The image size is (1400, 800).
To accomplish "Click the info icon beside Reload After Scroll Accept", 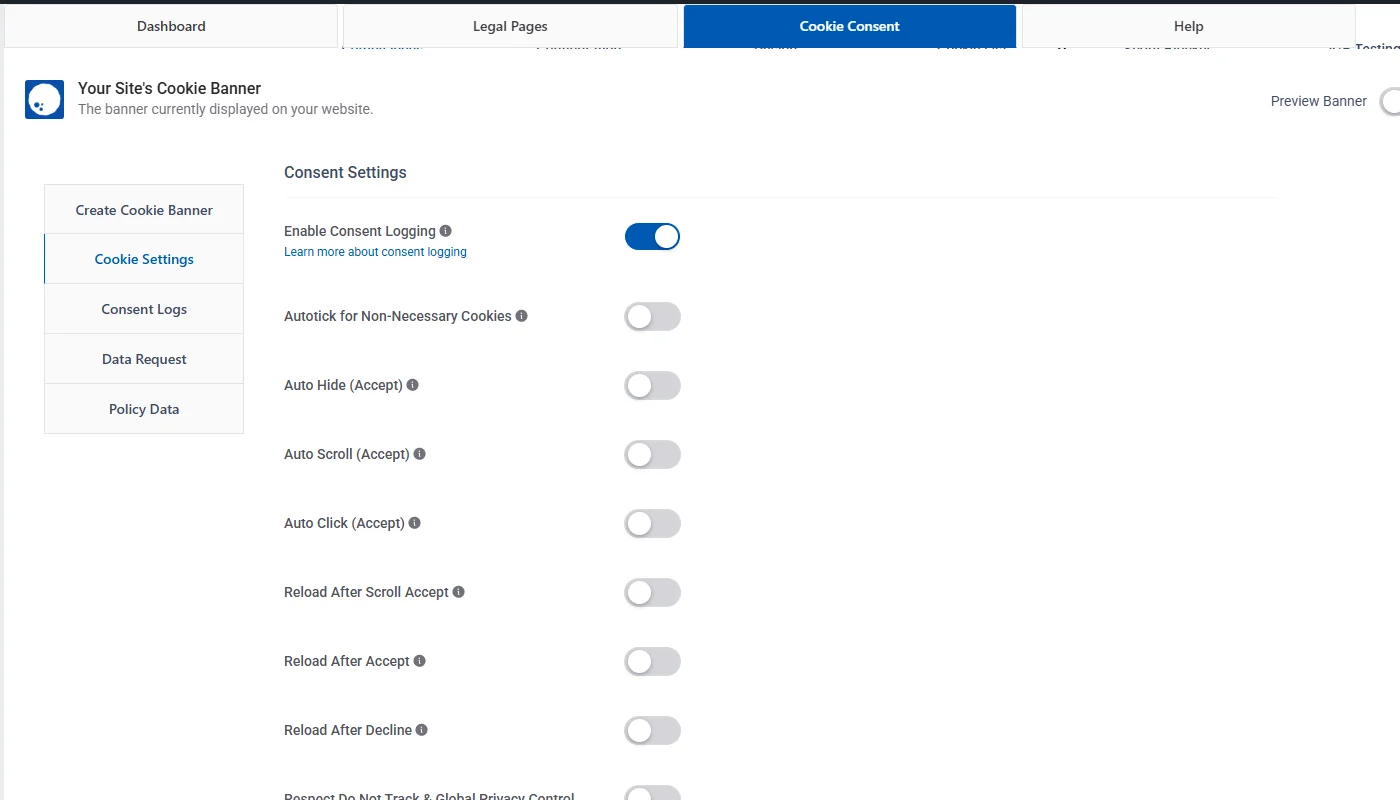I will tap(459, 591).
